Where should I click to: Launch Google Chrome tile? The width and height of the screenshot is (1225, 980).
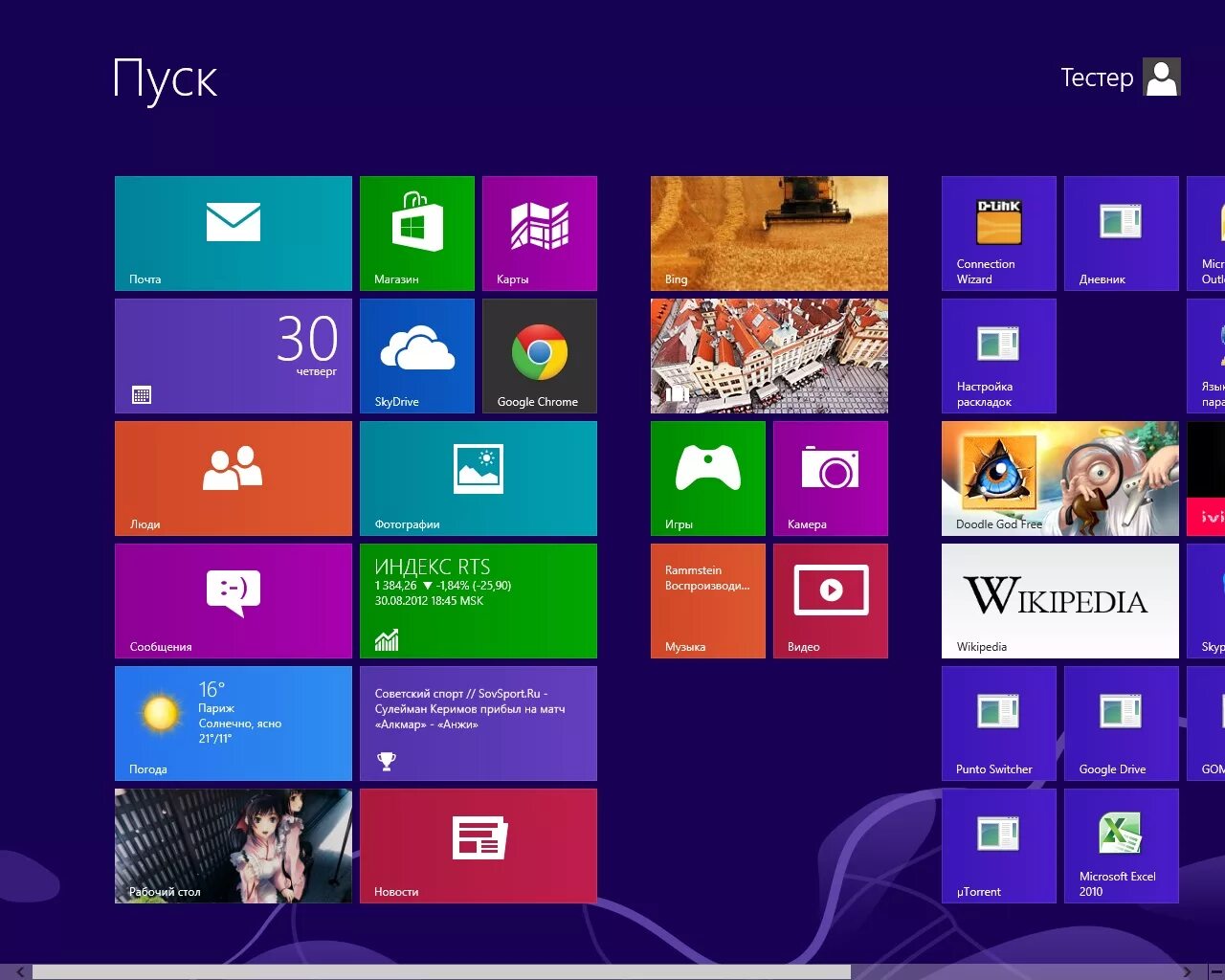[x=540, y=356]
